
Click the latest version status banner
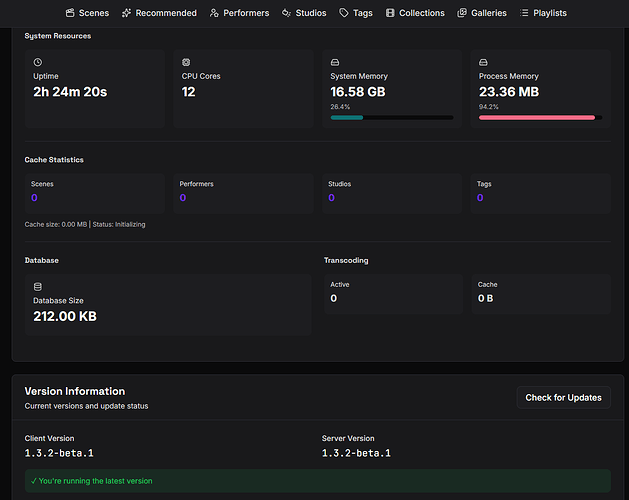click(317, 481)
